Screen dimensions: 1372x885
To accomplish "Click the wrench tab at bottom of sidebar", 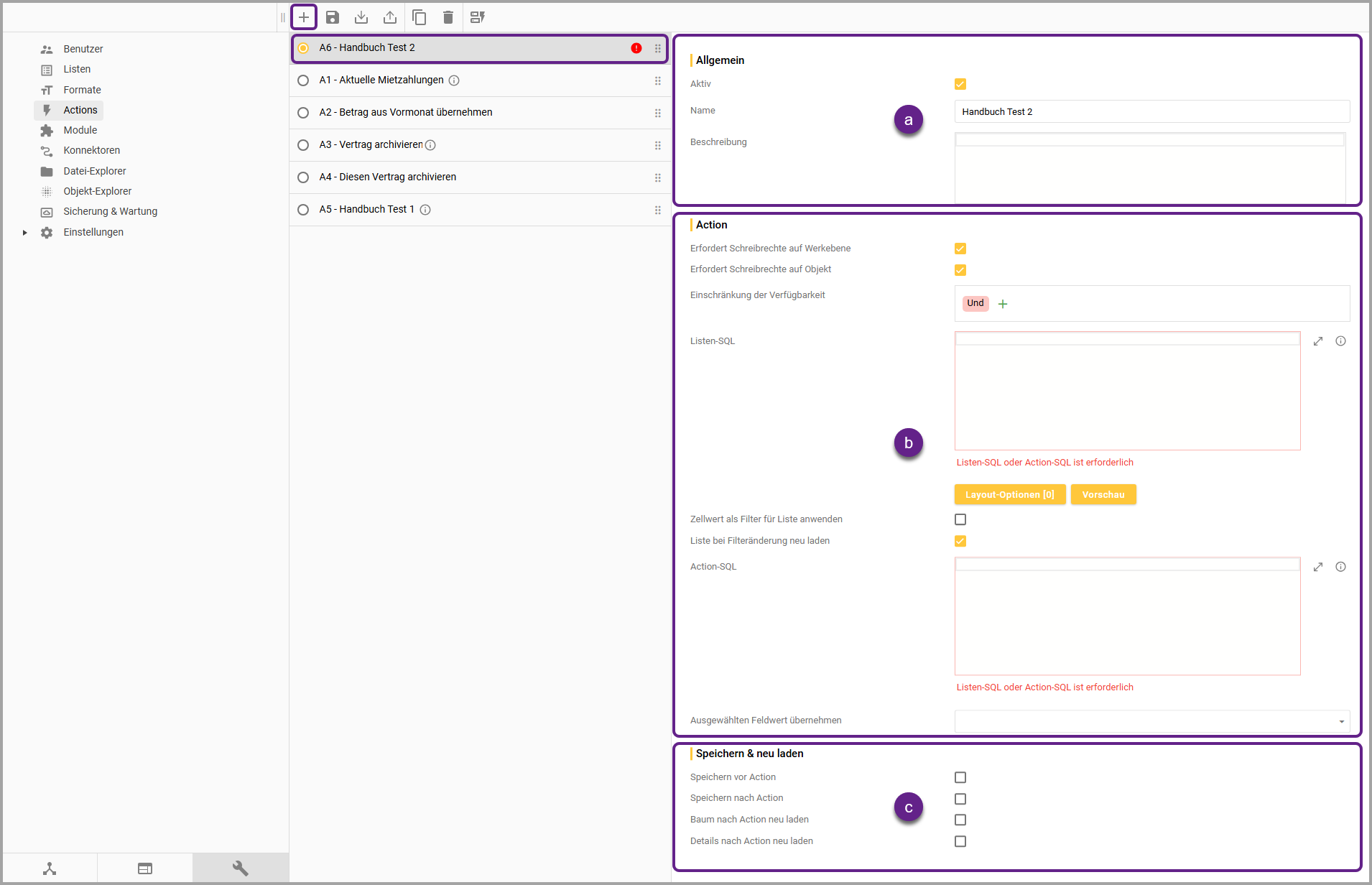I will [x=241, y=868].
